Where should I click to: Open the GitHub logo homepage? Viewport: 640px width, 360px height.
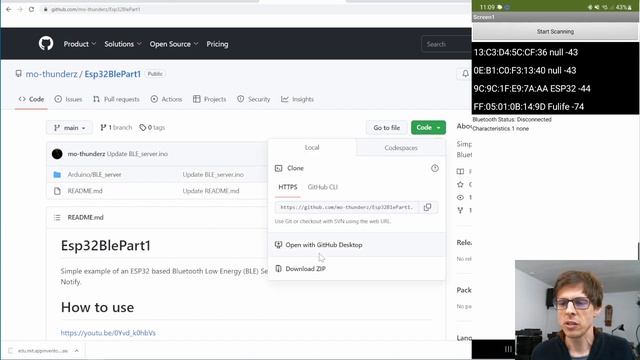point(46,43)
